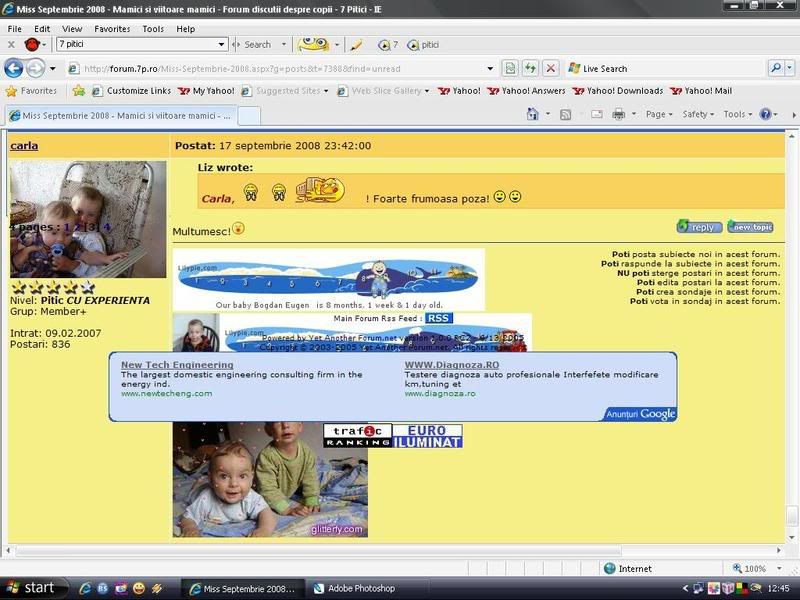The height and width of the screenshot is (600, 800).
Task: Click the blue RSS badge on the forum page
Action: [x=438, y=318]
